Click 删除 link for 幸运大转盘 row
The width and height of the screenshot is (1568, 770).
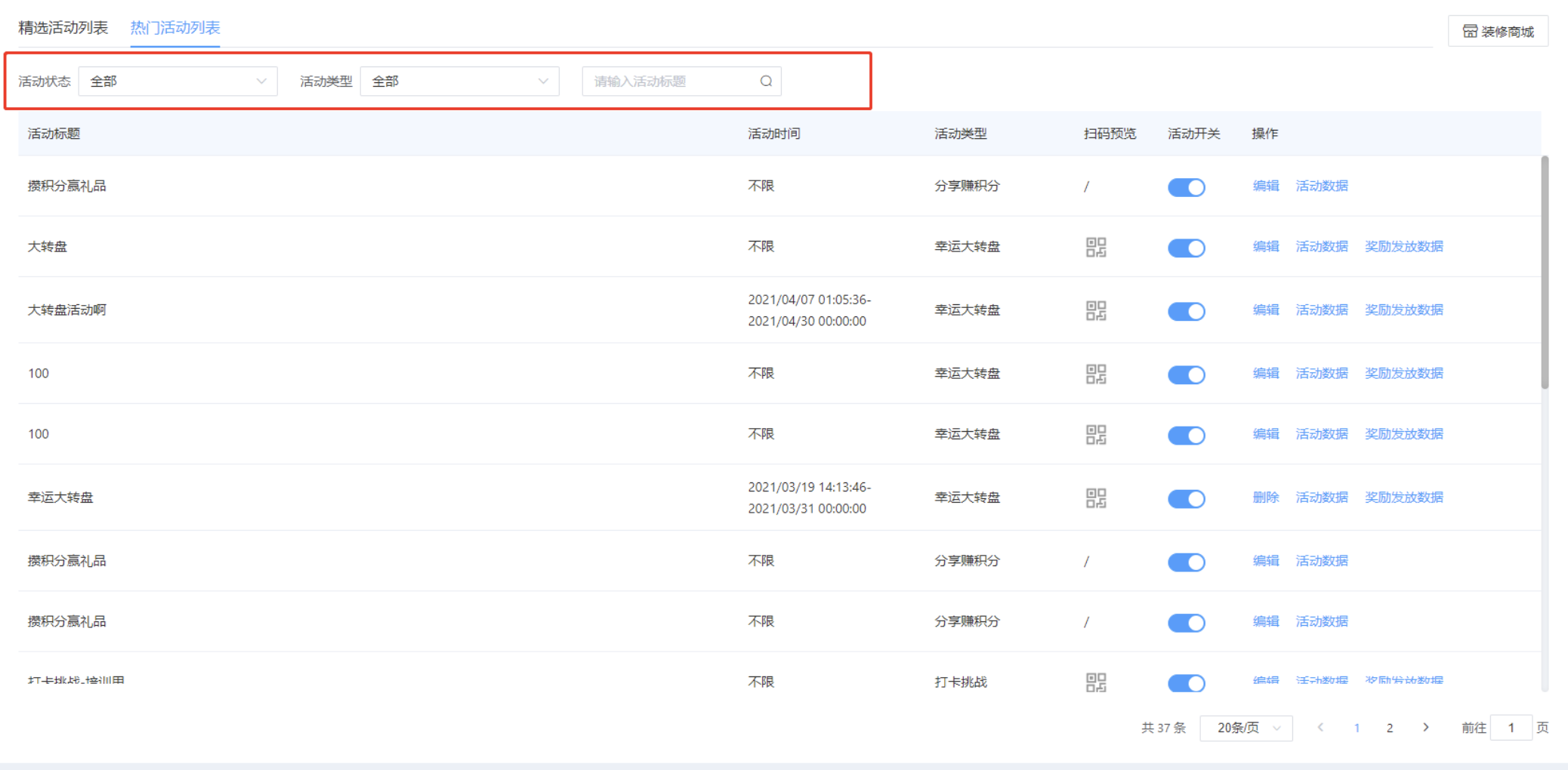click(x=1265, y=497)
